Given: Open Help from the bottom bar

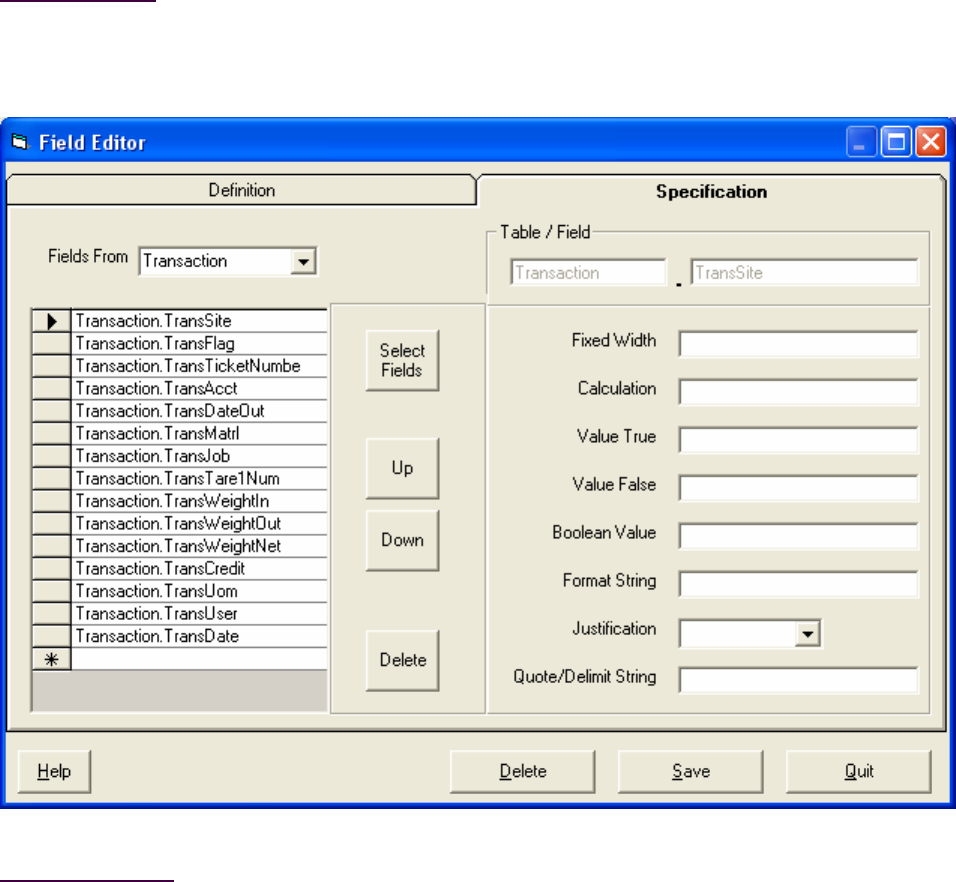Looking at the screenshot, I should point(55,771).
